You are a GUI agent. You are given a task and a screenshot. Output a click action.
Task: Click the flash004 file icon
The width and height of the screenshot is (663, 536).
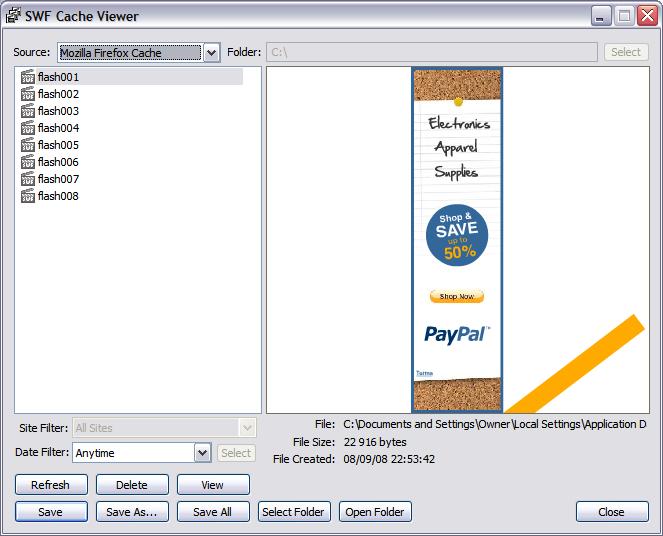(27, 128)
